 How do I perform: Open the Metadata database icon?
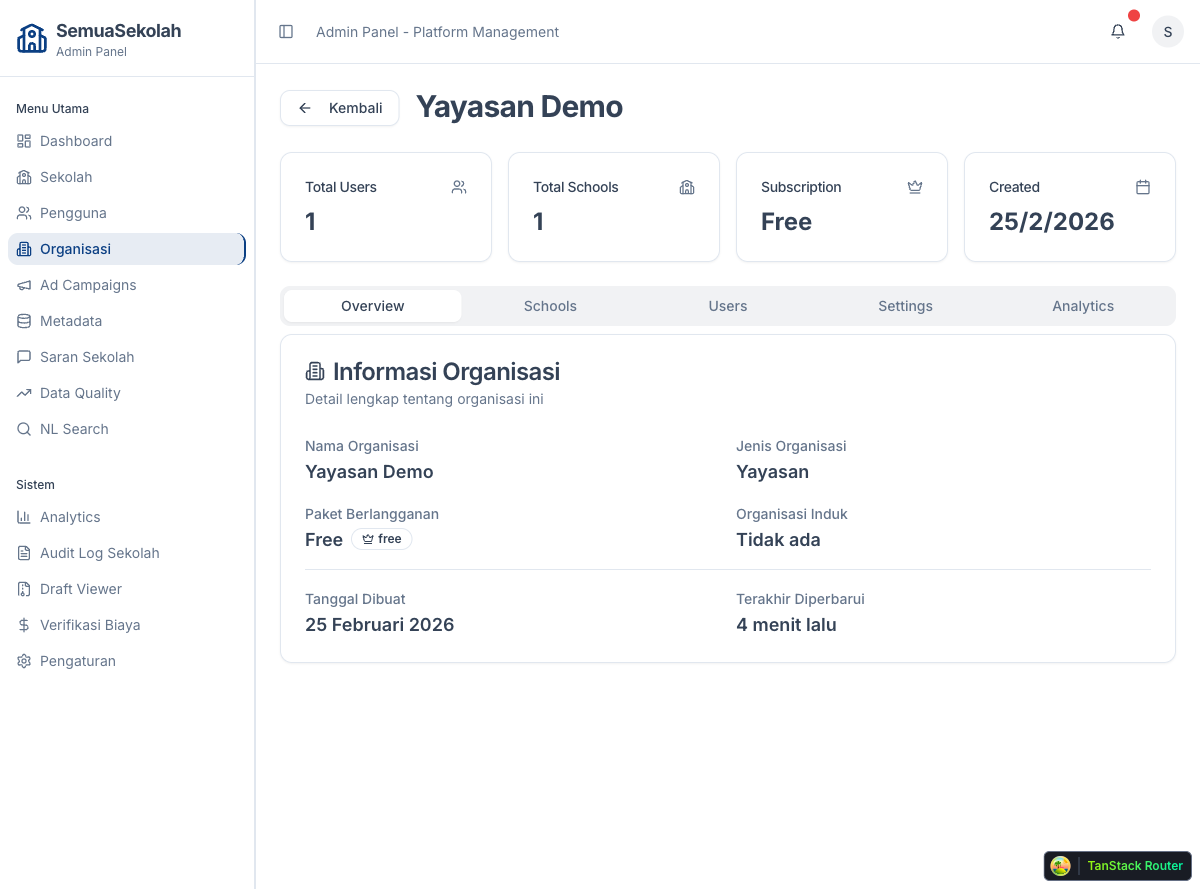point(23,321)
